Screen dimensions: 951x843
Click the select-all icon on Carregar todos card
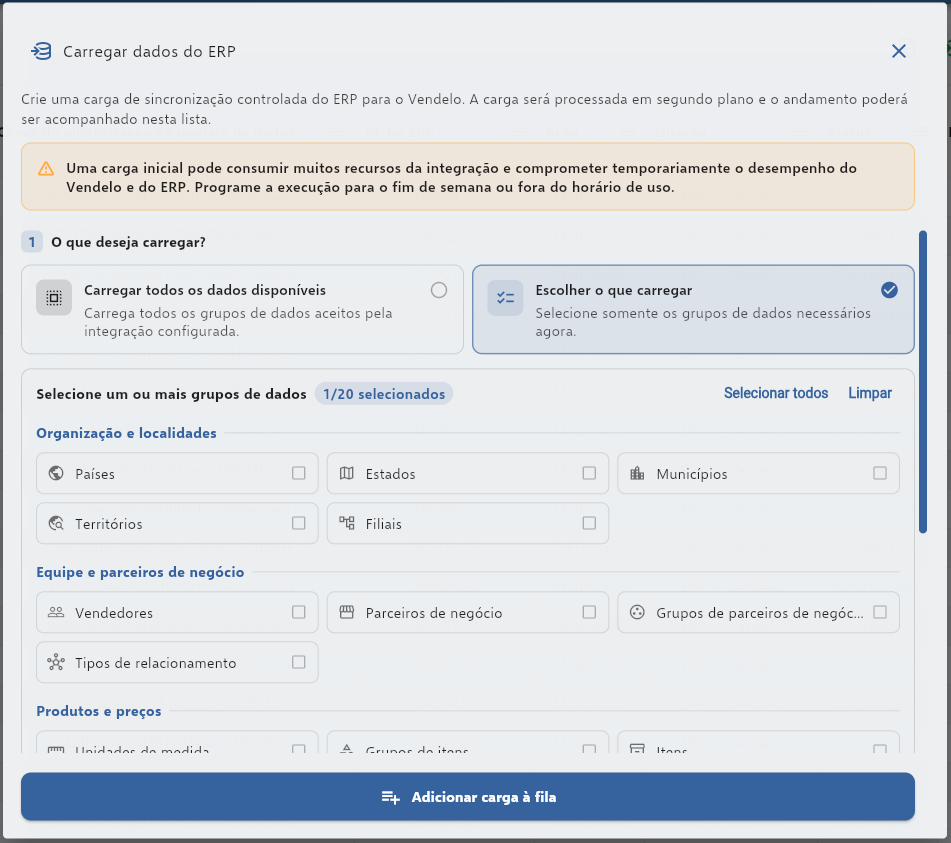[54, 298]
